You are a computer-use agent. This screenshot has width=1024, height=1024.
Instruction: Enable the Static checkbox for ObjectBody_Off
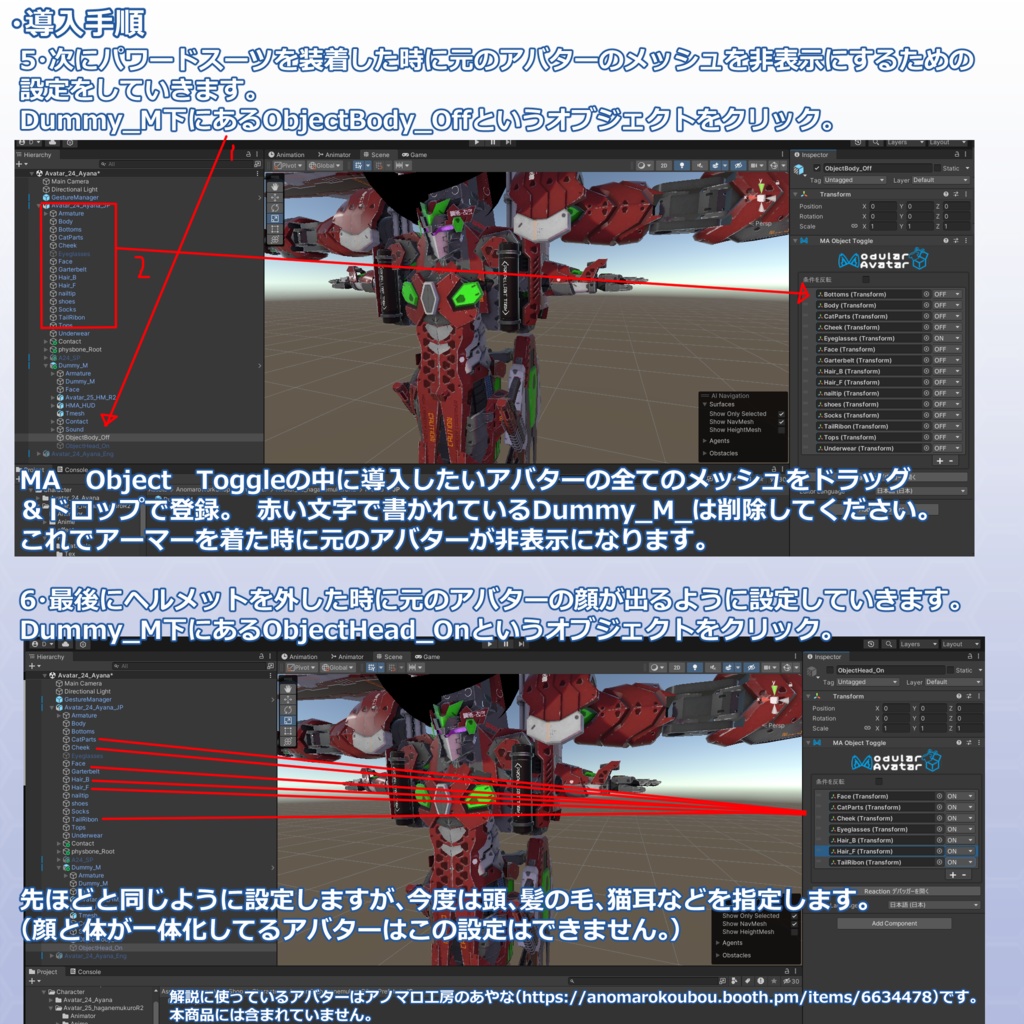(x=939, y=169)
